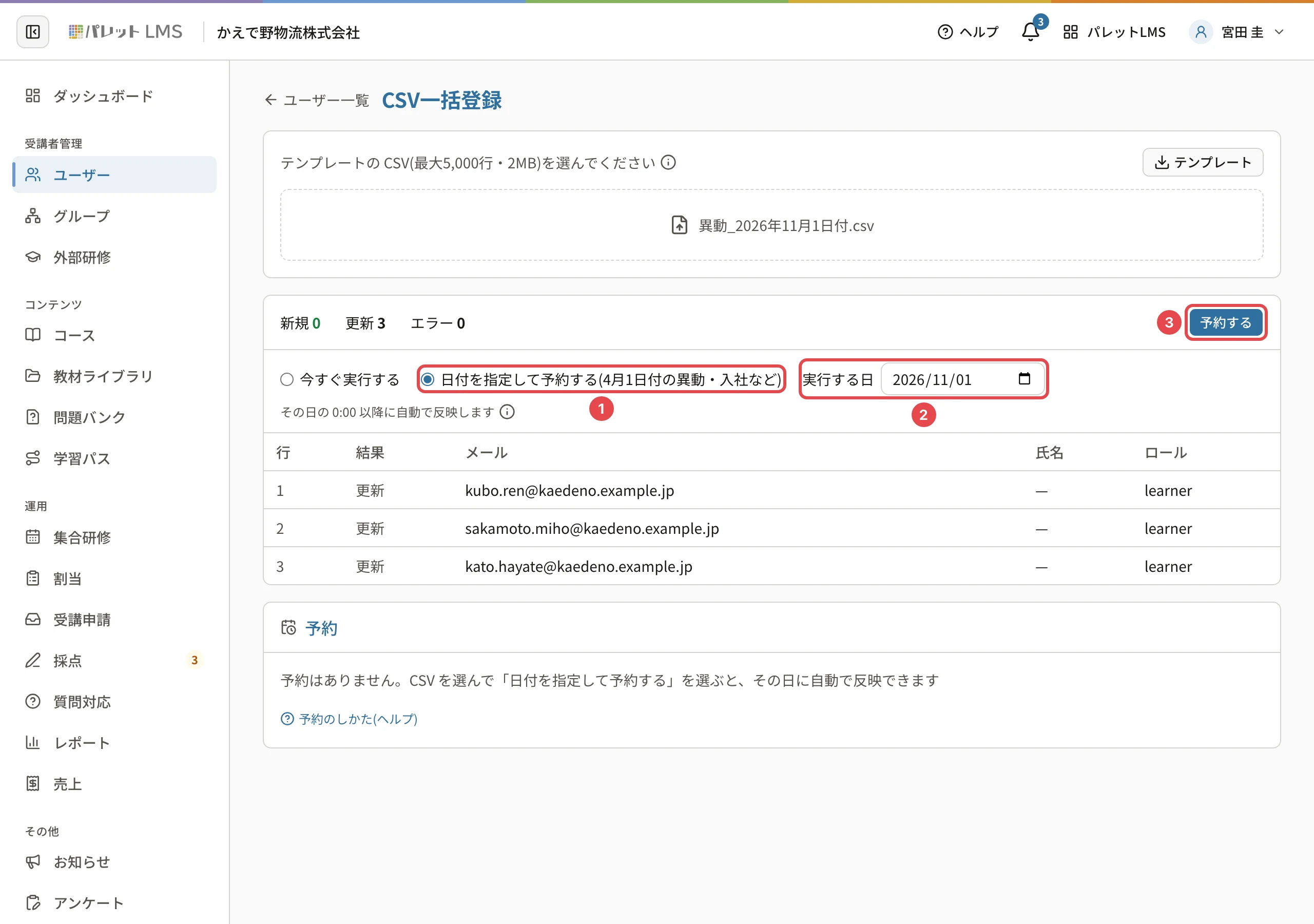The image size is (1314, 924).
Task: Open the パレットLMS app switcher
Action: (1114, 32)
